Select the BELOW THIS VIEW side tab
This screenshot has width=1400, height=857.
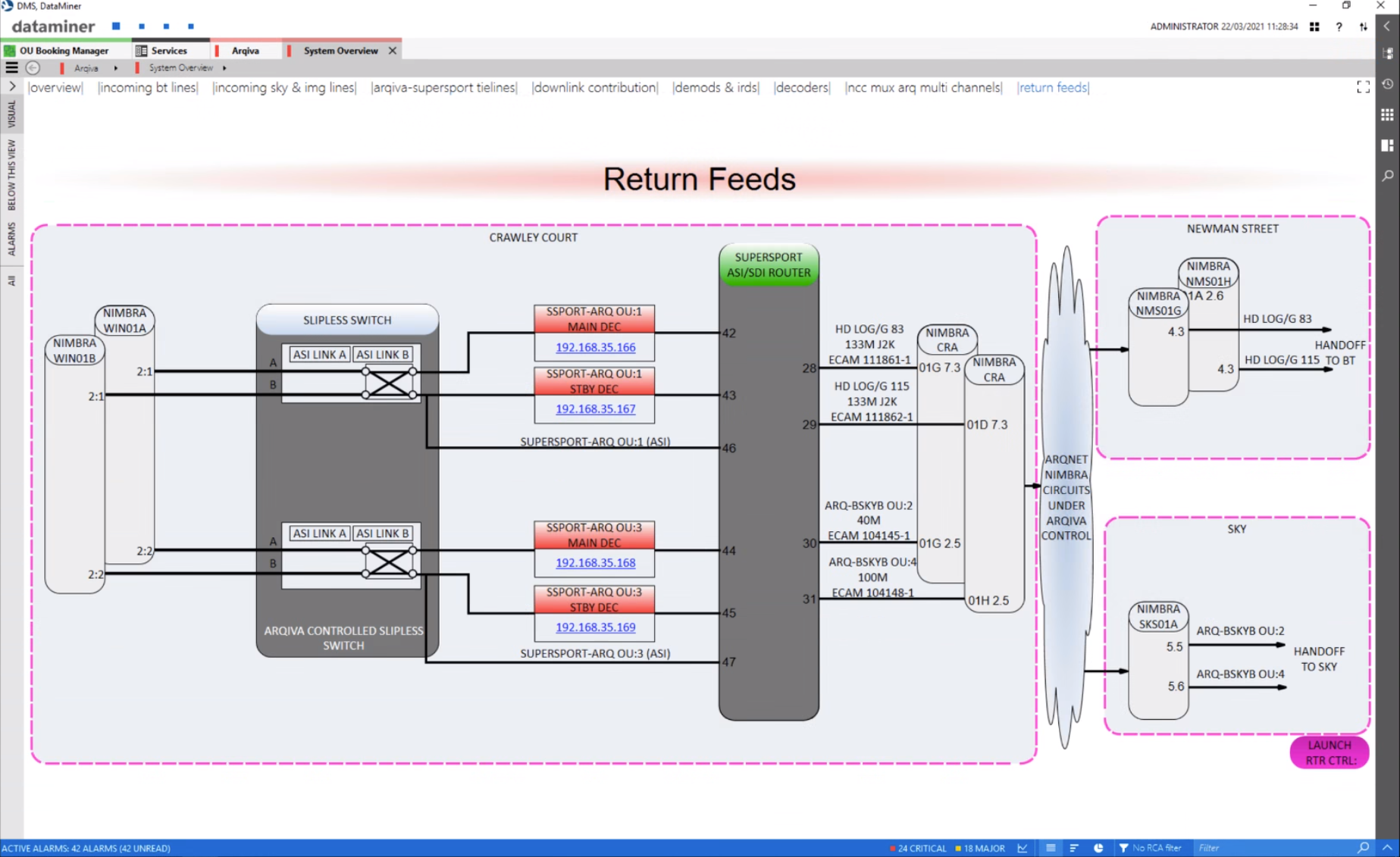(11, 175)
